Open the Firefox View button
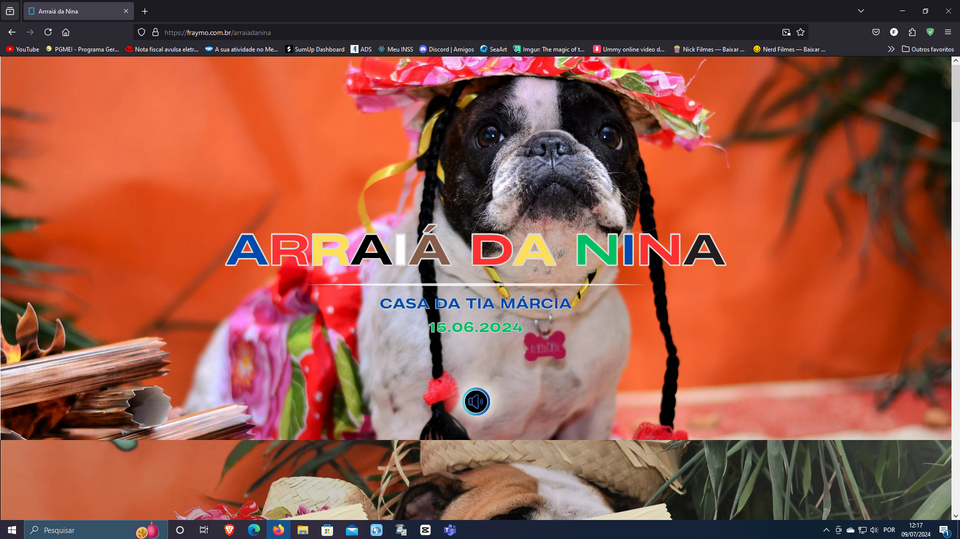The height and width of the screenshot is (539, 960). coord(10,11)
